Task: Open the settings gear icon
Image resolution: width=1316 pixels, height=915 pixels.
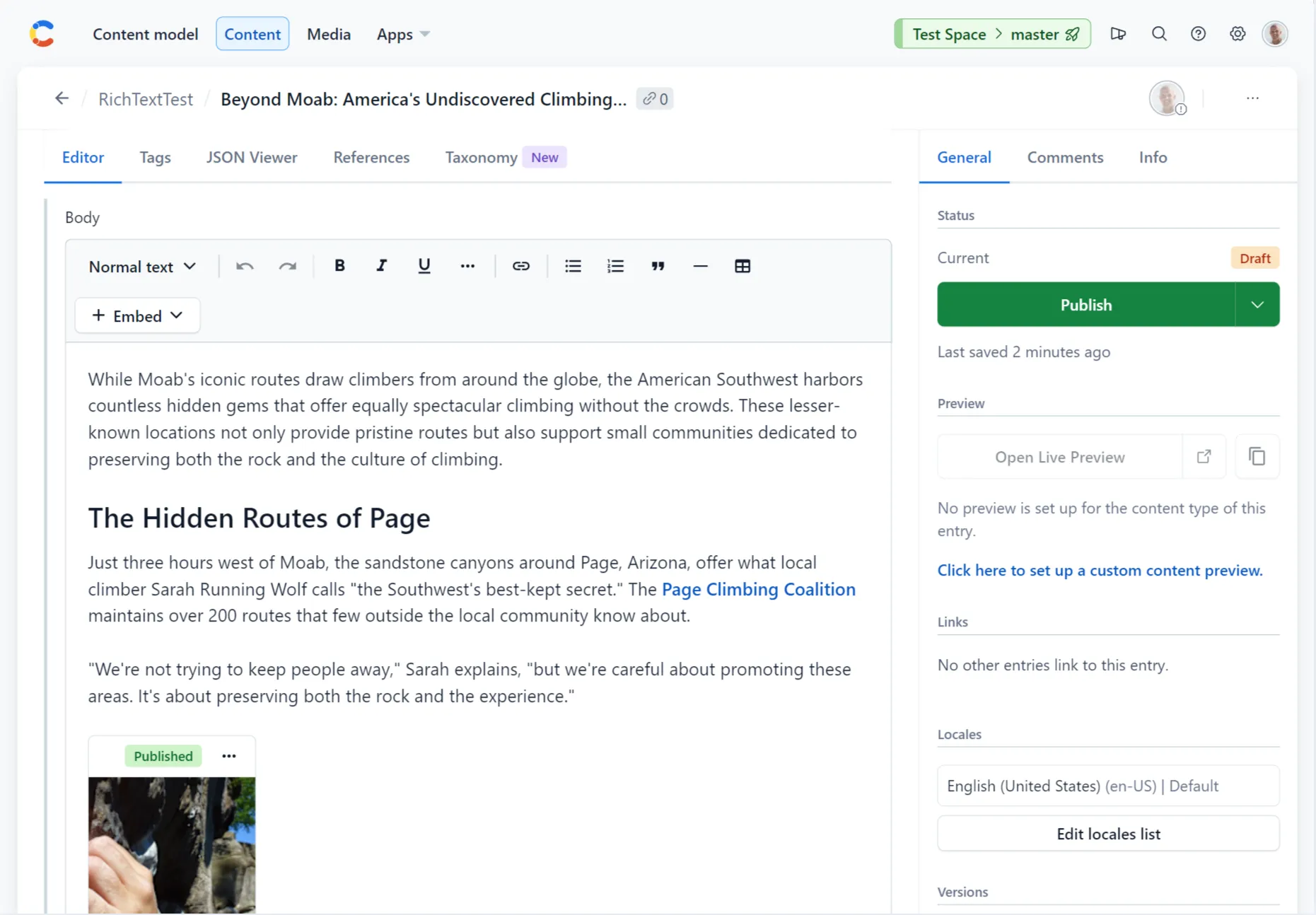Action: click(x=1237, y=34)
